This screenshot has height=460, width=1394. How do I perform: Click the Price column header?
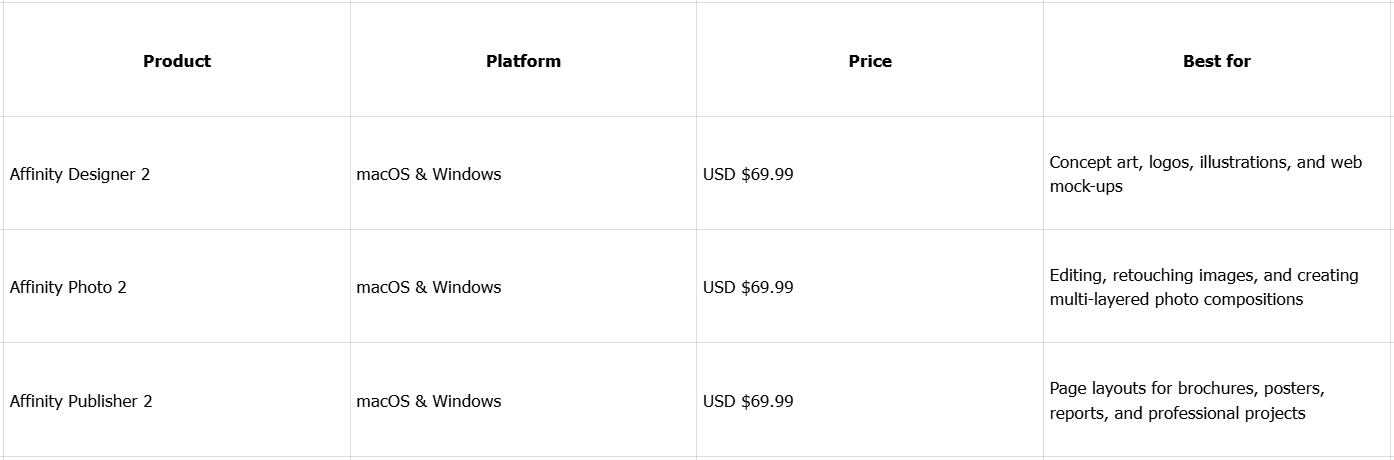(x=870, y=61)
